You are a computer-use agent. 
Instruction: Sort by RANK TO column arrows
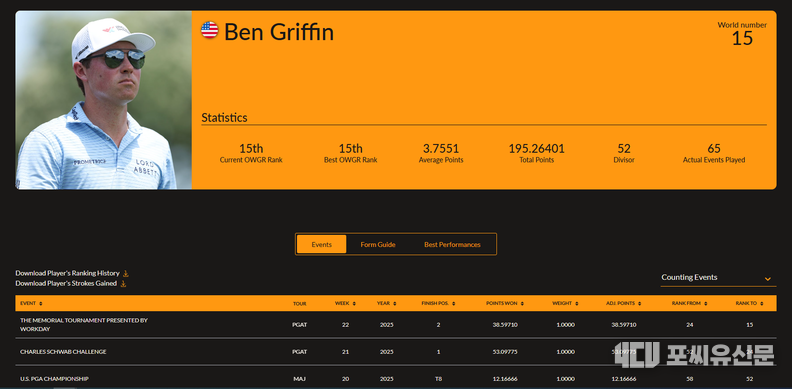pyautogui.click(x=761, y=304)
